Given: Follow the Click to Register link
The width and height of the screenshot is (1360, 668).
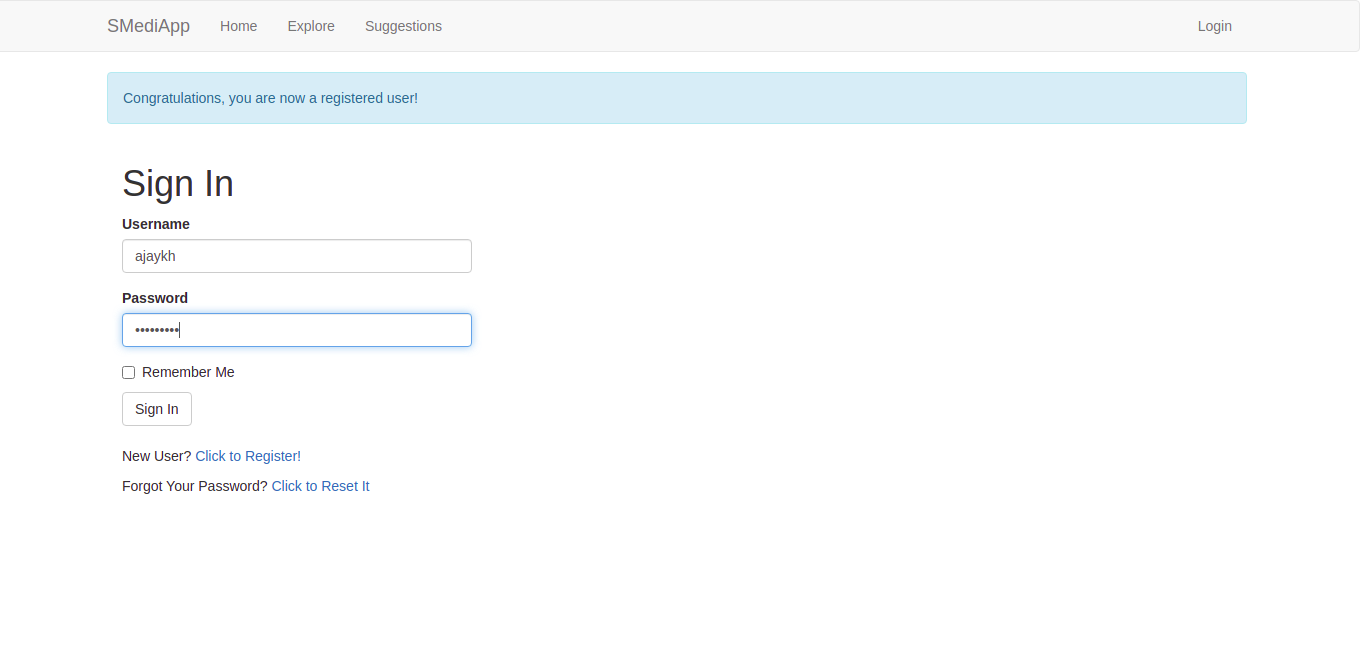Looking at the screenshot, I should coord(246,456).
